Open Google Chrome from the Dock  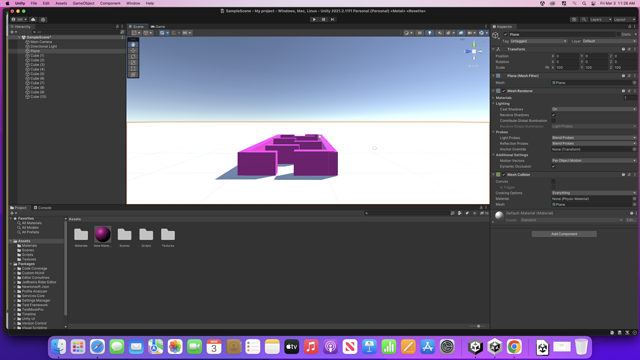[514, 347]
